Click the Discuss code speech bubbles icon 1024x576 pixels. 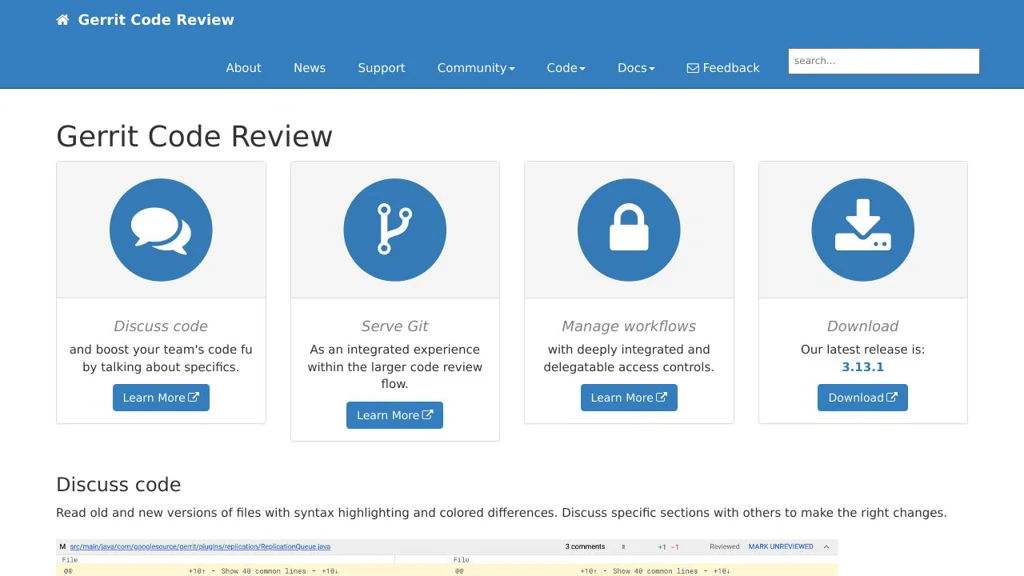click(161, 230)
